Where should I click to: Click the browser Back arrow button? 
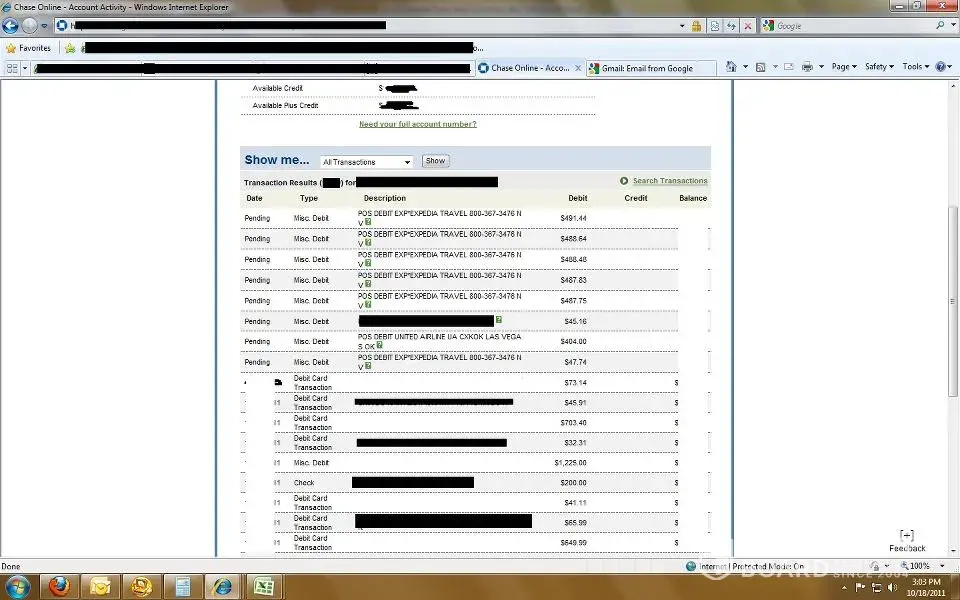(x=11, y=26)
